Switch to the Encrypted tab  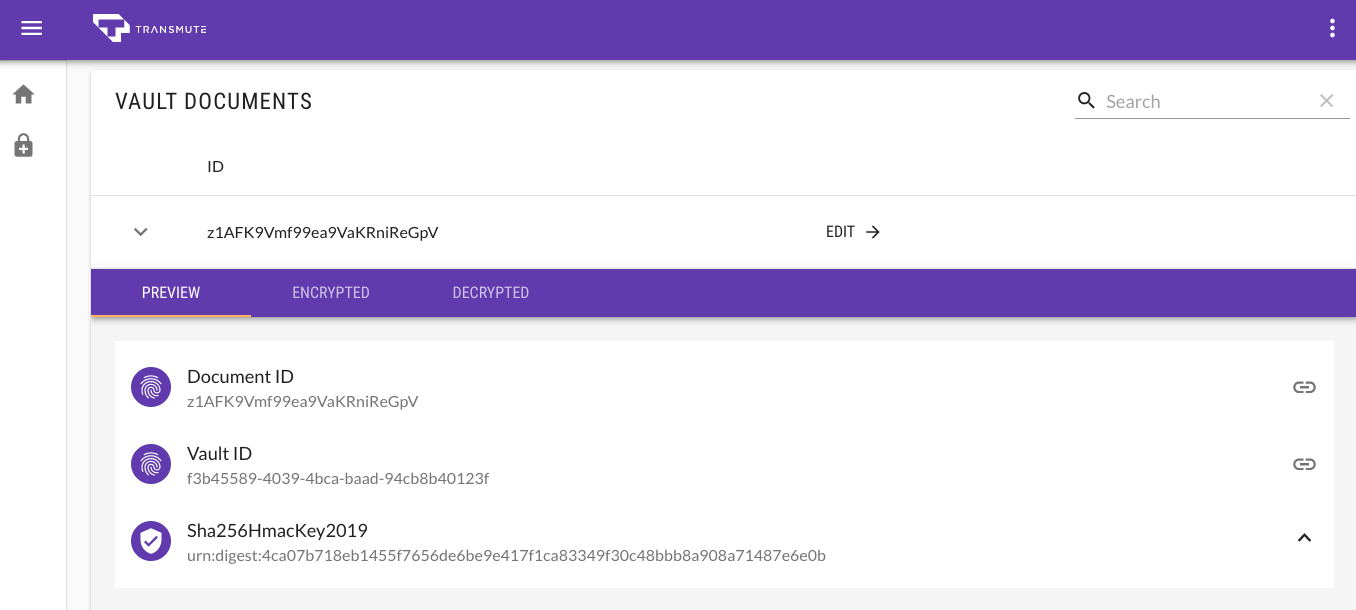(331, 293)
